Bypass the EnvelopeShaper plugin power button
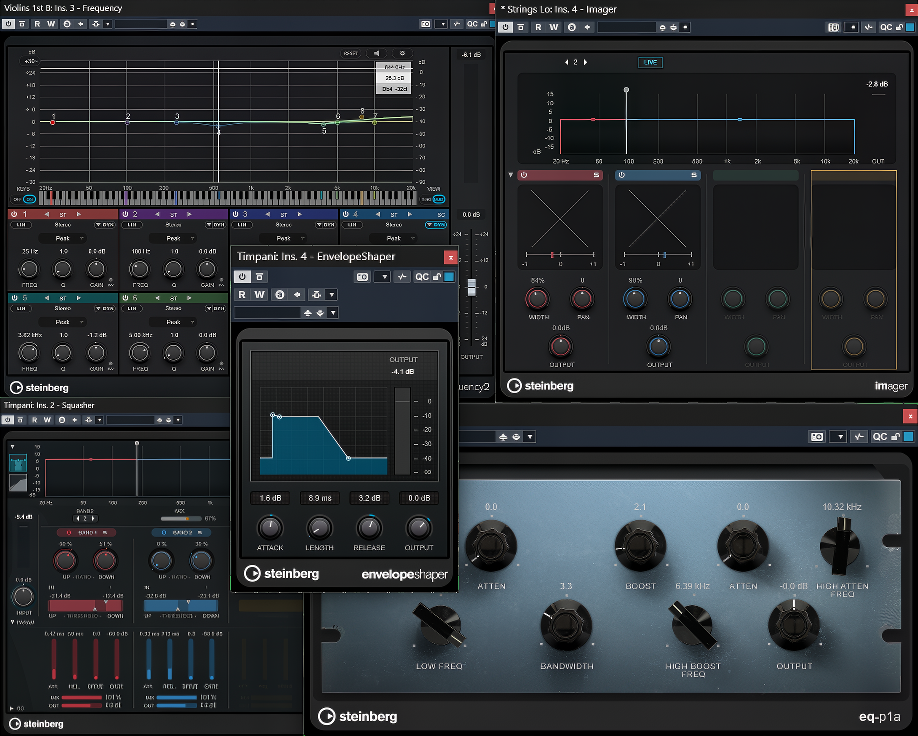The image size is (918, 736). [x=242, y=276]
